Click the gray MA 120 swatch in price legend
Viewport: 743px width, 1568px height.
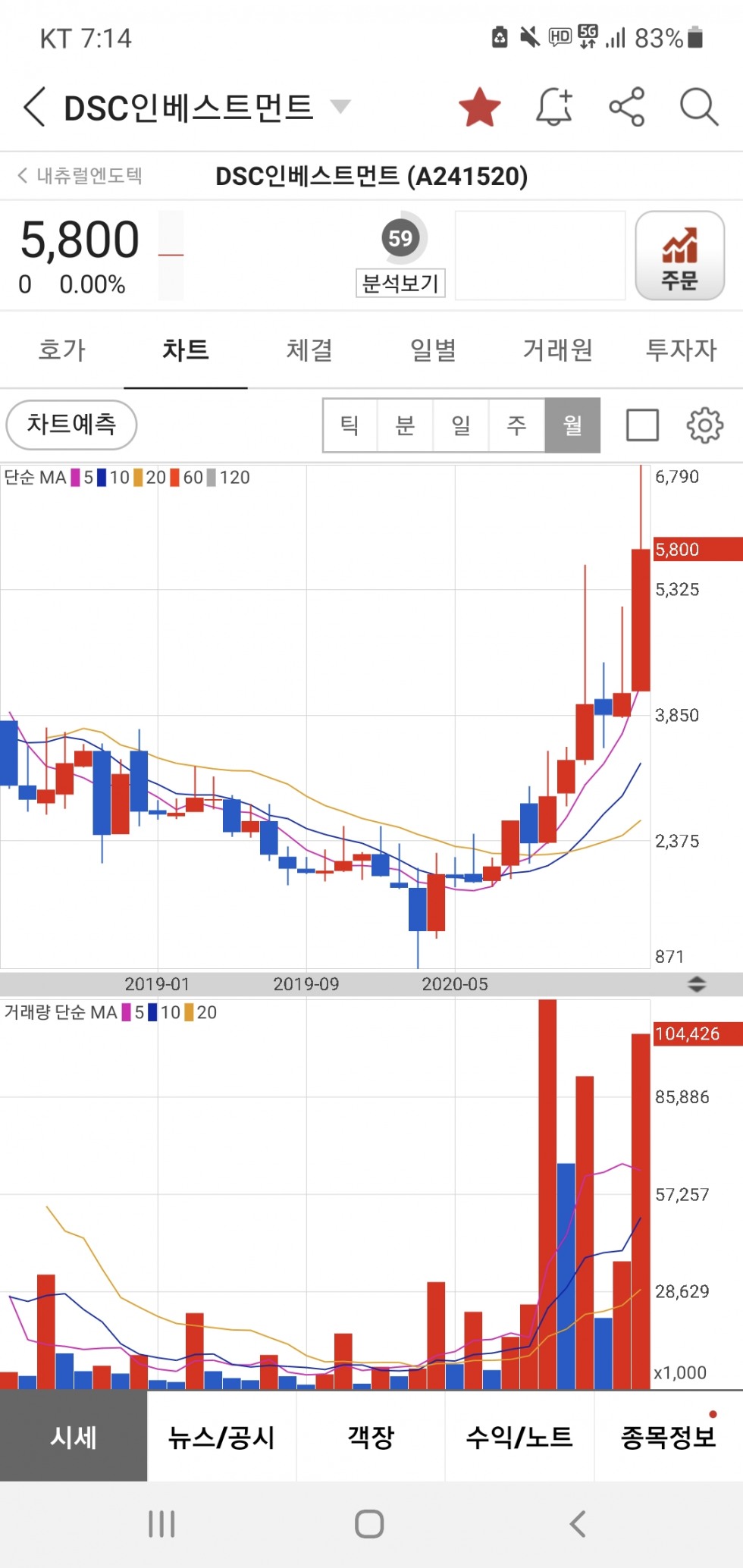click(212, 478)
